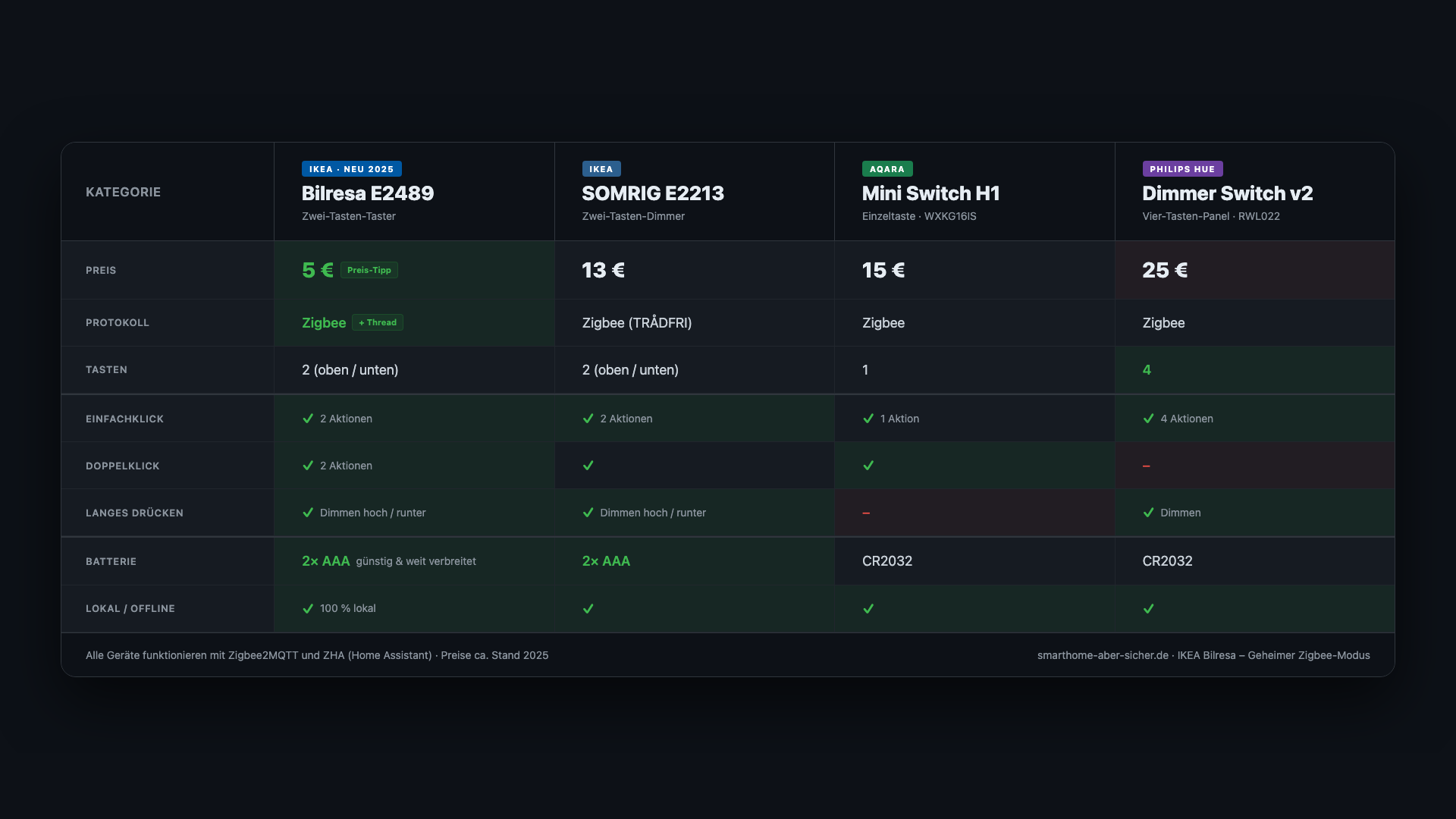This screenshot has height=819, width=1456.
Task: Click the red Doppelklick dash for Dimmer Switch v2
Action: [x=1147, y=466]
